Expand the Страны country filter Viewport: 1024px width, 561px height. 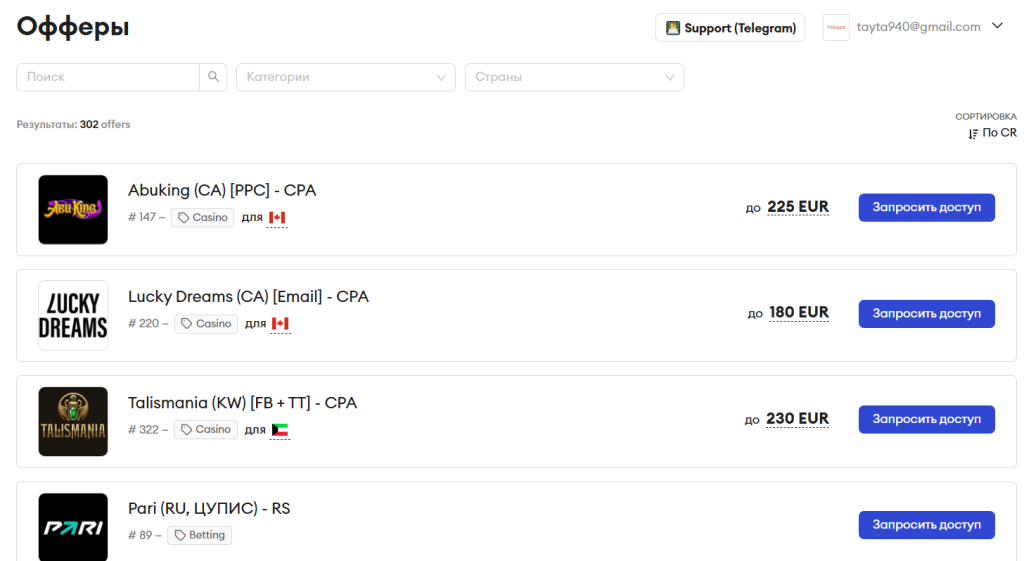[574, 77]
